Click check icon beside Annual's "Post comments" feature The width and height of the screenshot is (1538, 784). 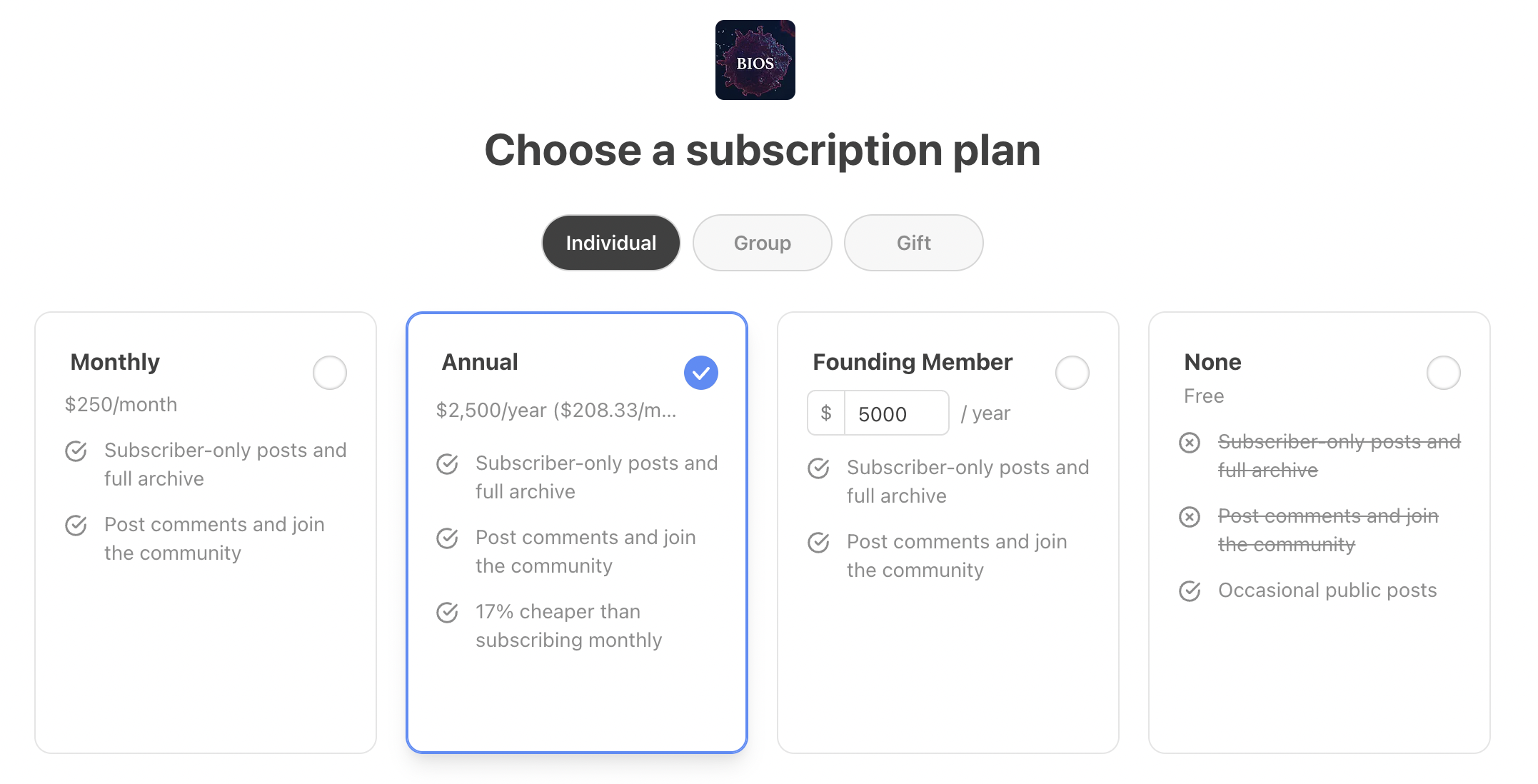pos(446,539)
